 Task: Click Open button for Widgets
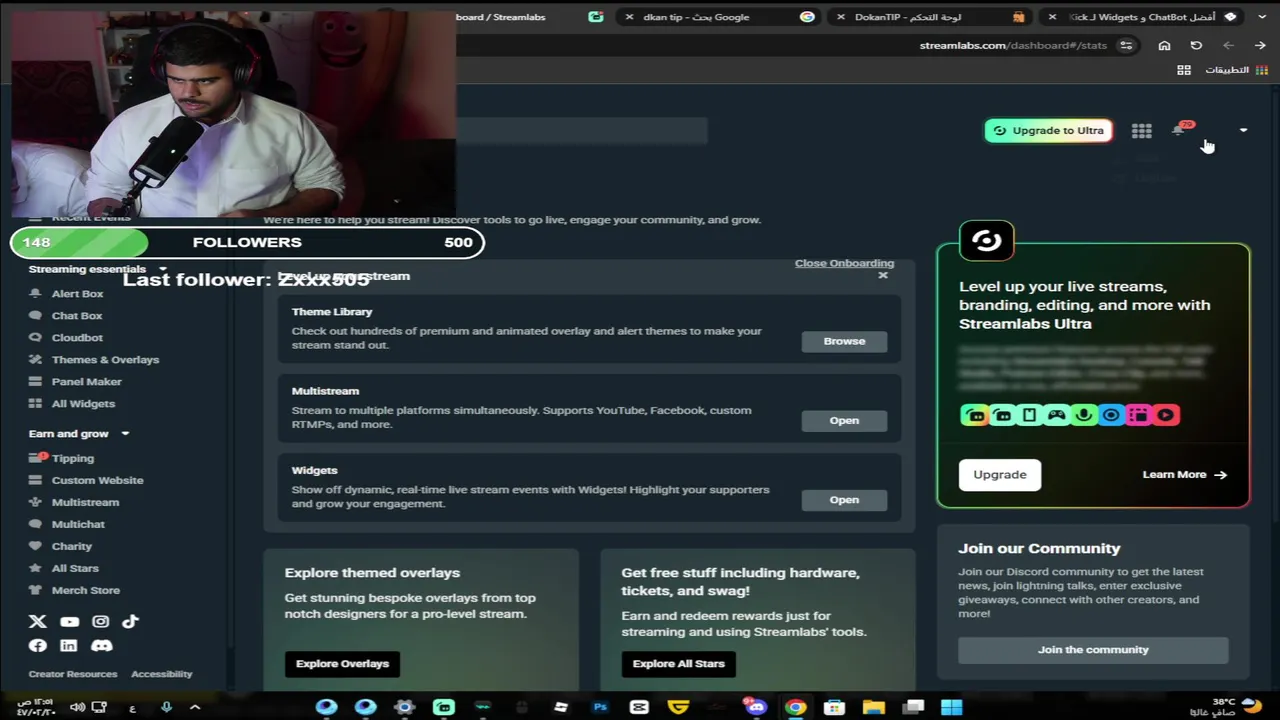coord(844,499)
